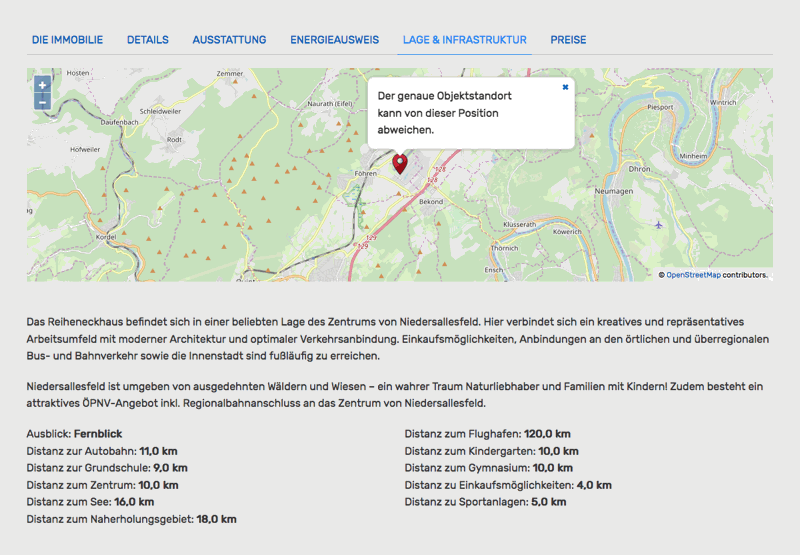This screenshot has width=800, height=555.
Task: Click the Hosten label on the map
Action: click(x=78, y=73)
